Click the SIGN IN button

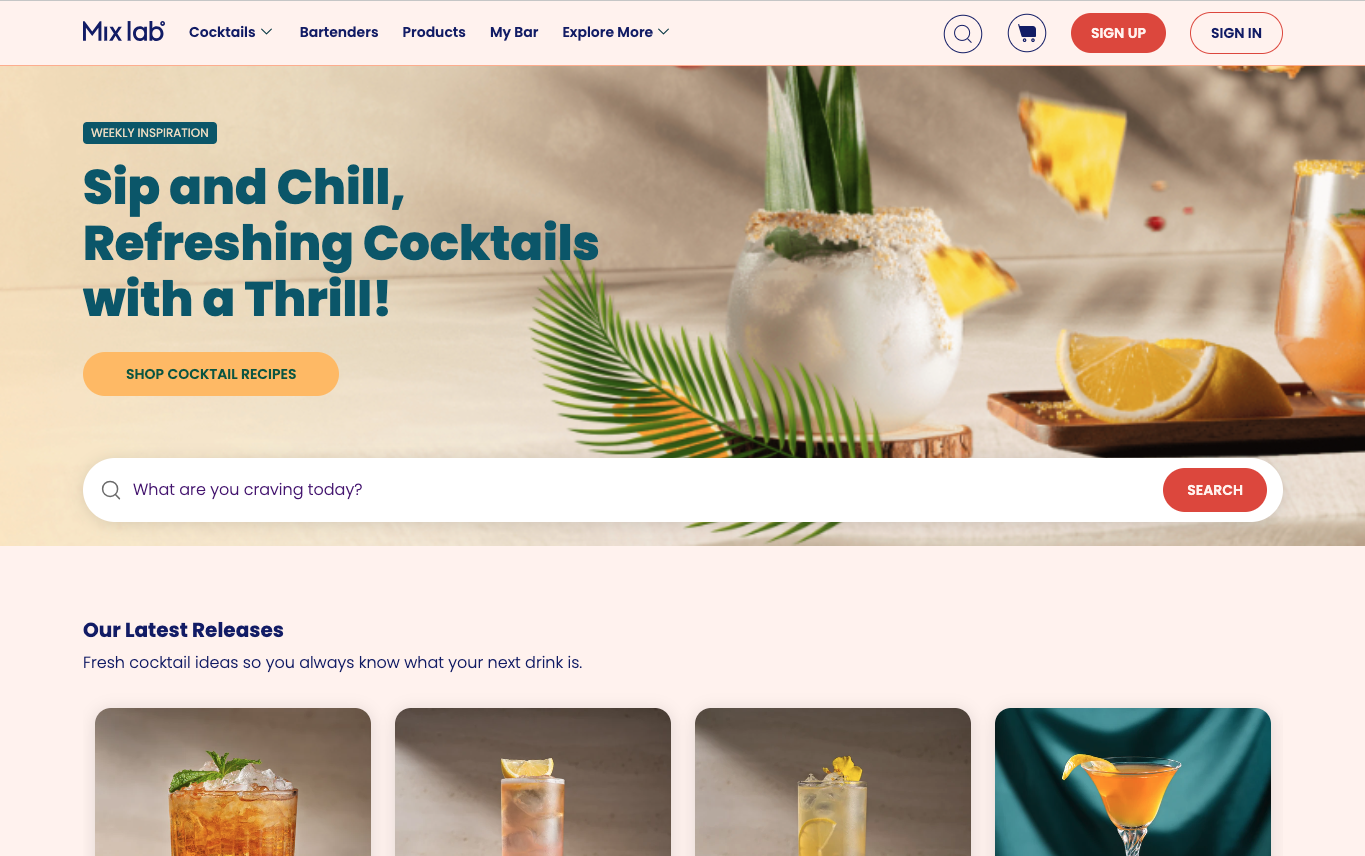1236,33
